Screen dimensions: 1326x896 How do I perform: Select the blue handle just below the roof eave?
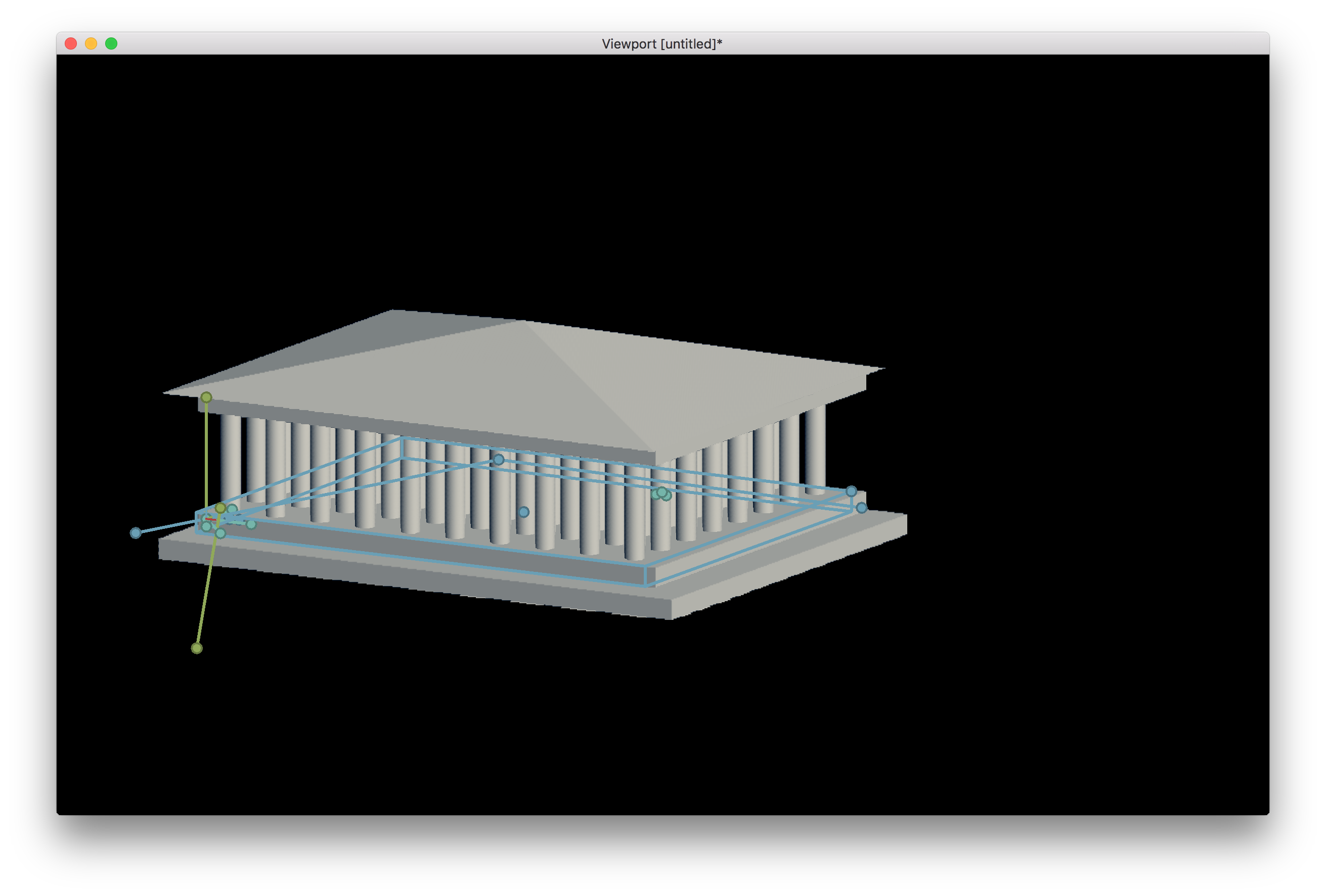pyautogui.click(x=499, y=459)
